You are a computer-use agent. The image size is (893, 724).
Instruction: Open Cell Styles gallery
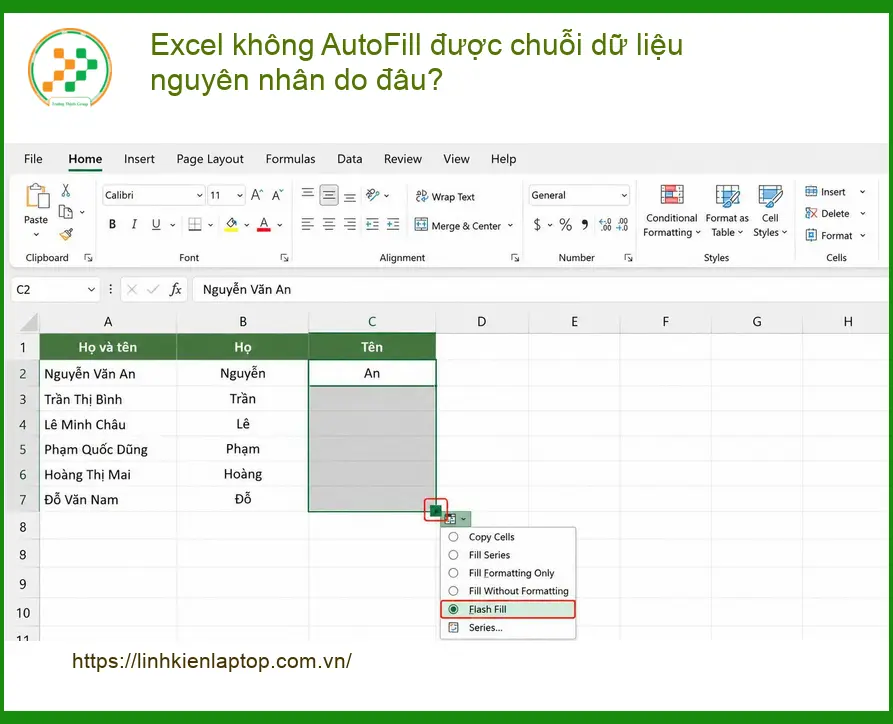(770, 211)
